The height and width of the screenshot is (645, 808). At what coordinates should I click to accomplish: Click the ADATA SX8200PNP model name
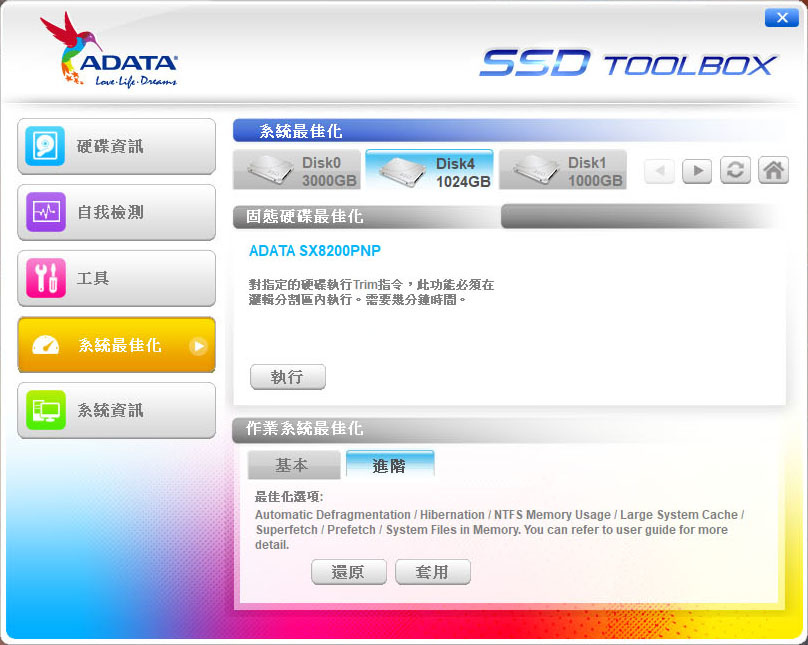click(315, 251)
